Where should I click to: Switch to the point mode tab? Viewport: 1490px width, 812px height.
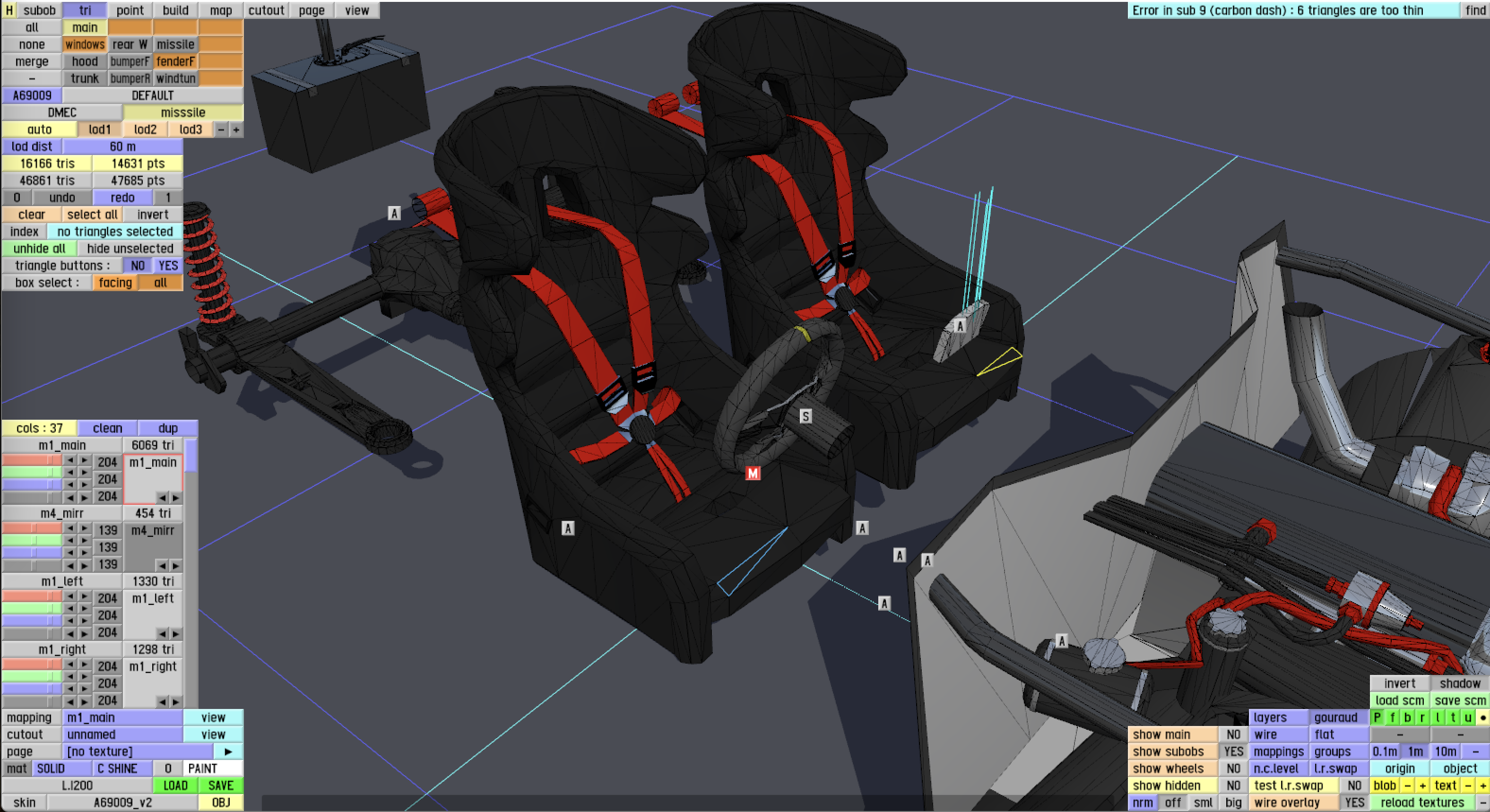(130, 10)
